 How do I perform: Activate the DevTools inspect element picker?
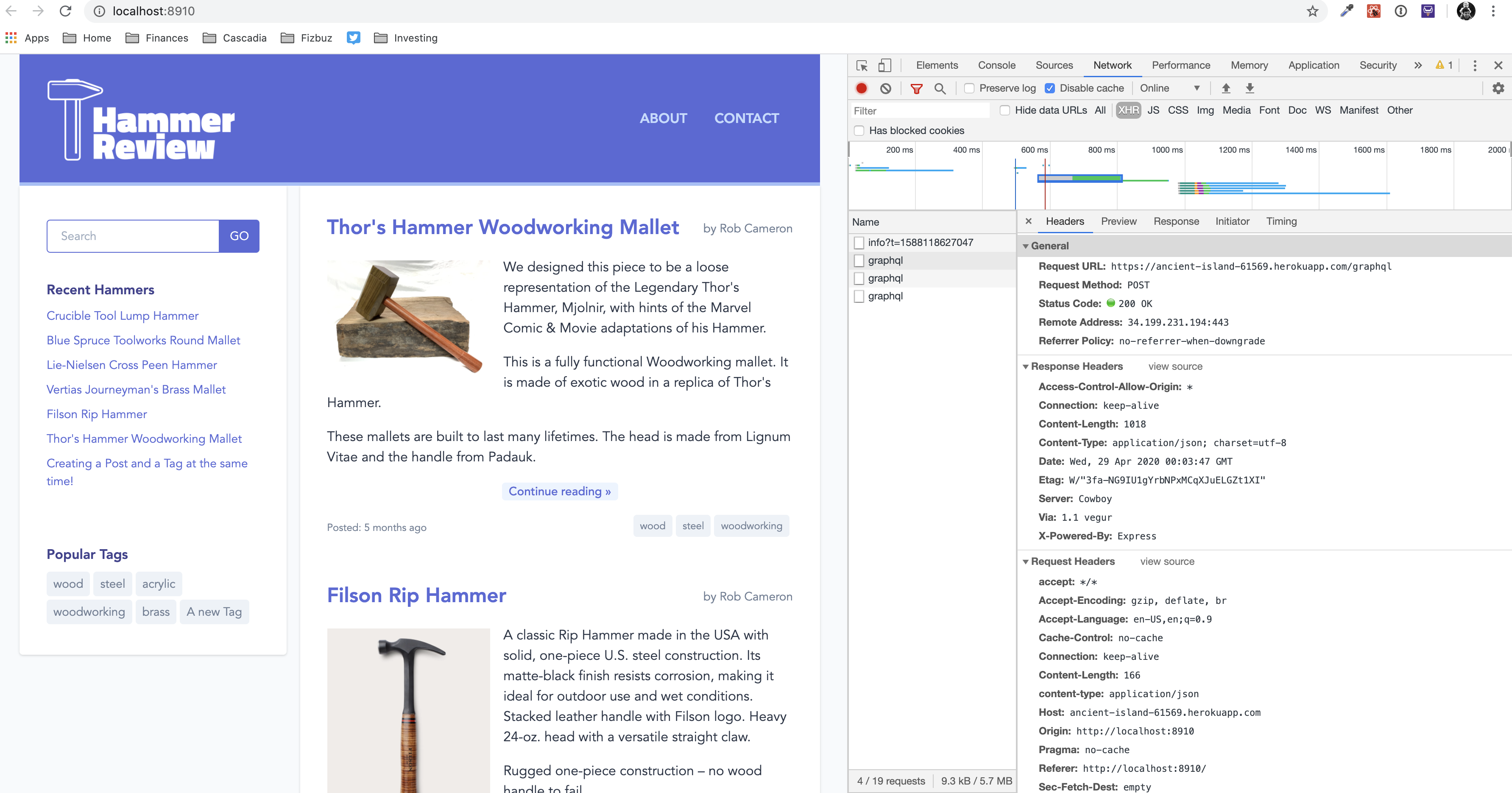tap(862, 66)
